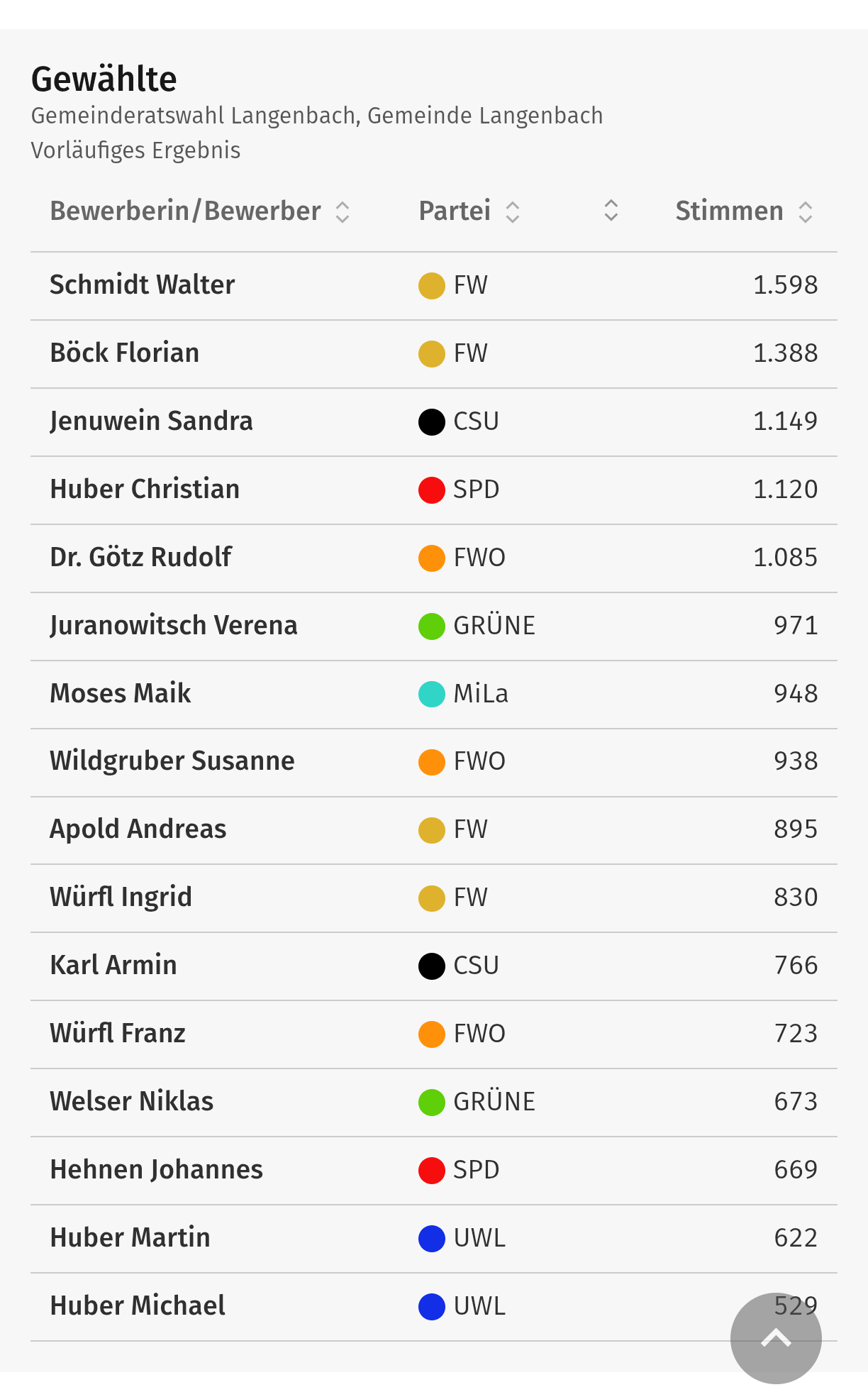Select candidate Moses Maik
Screen dimensions: 868x1397
[x=121, y=693]
